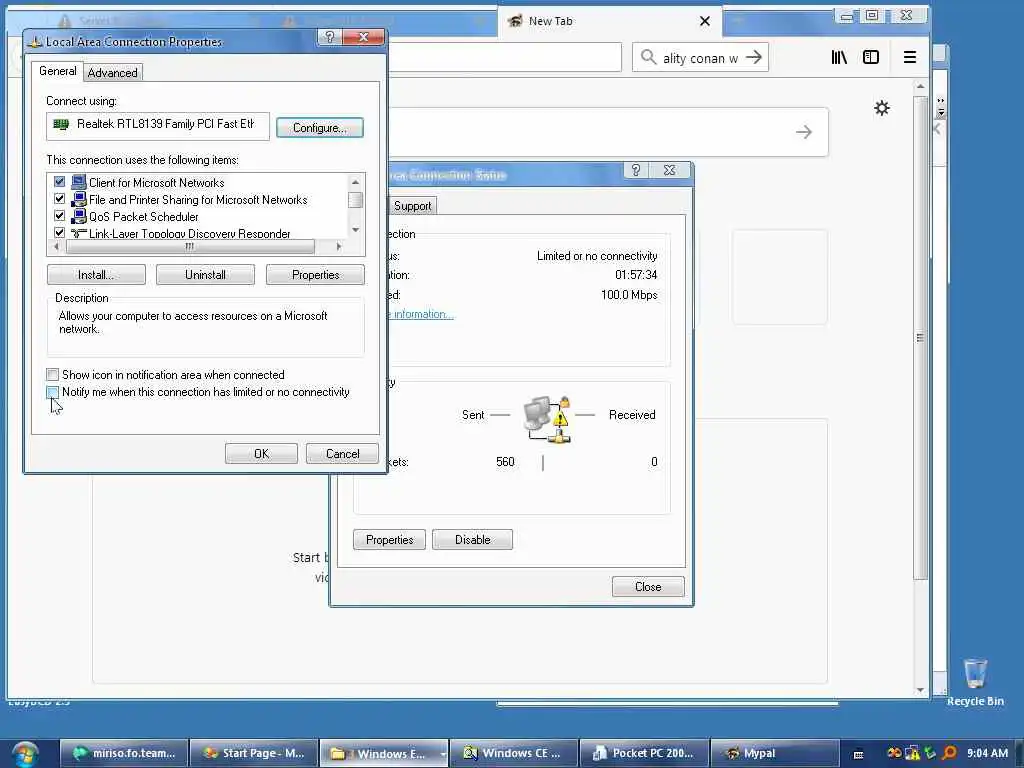The height and width of the screenshot is (768, 1024).
Task: Click the information link in Status window
Action: (x=423, y=314)
